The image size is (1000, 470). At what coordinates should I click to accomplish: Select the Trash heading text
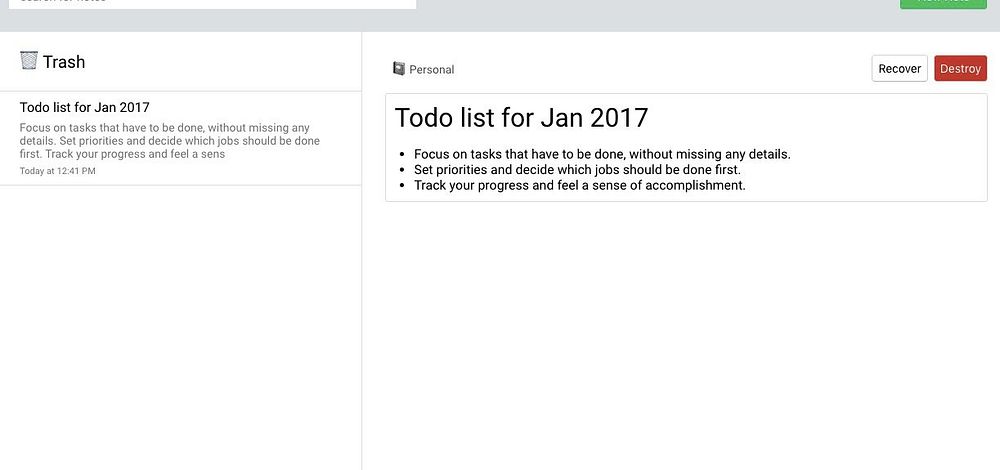[x=64, y=62]
